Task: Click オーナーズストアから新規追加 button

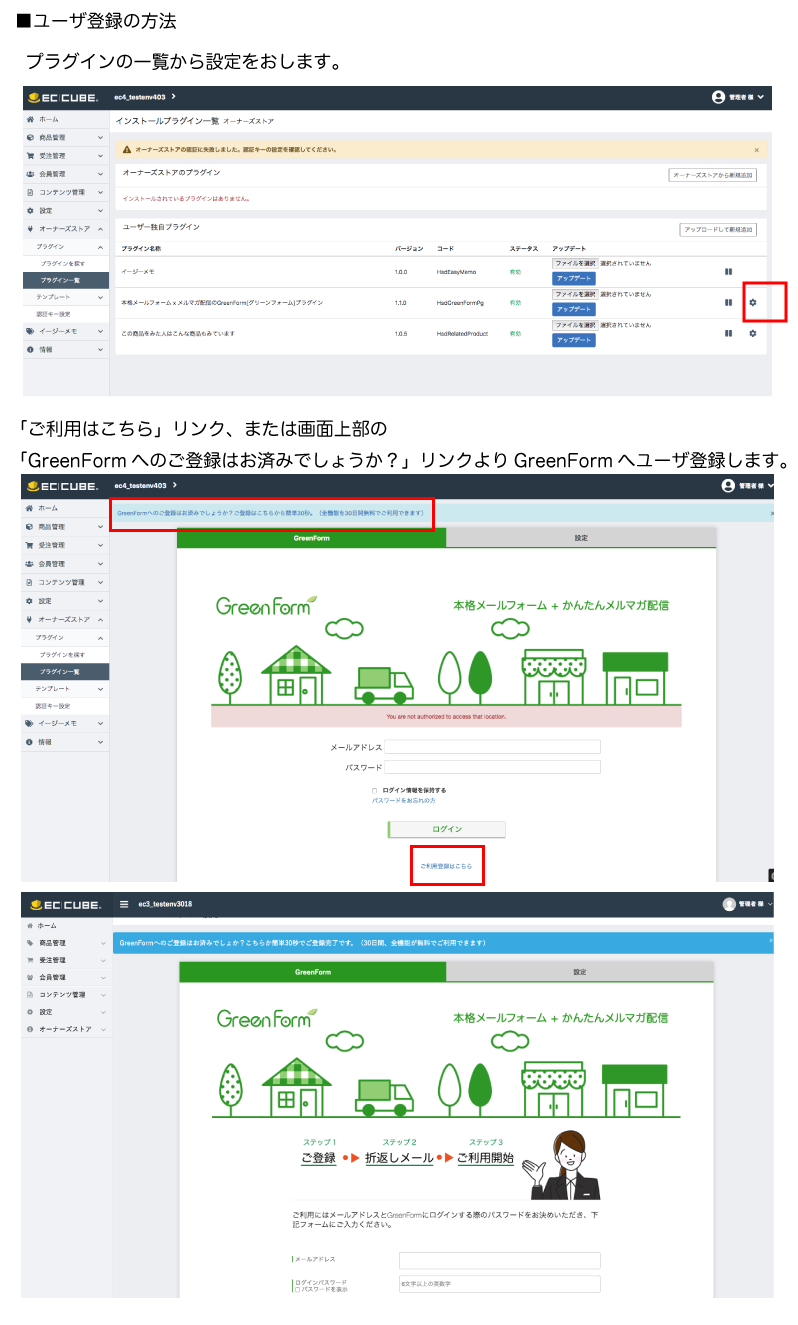Action: tap(713, 175)
